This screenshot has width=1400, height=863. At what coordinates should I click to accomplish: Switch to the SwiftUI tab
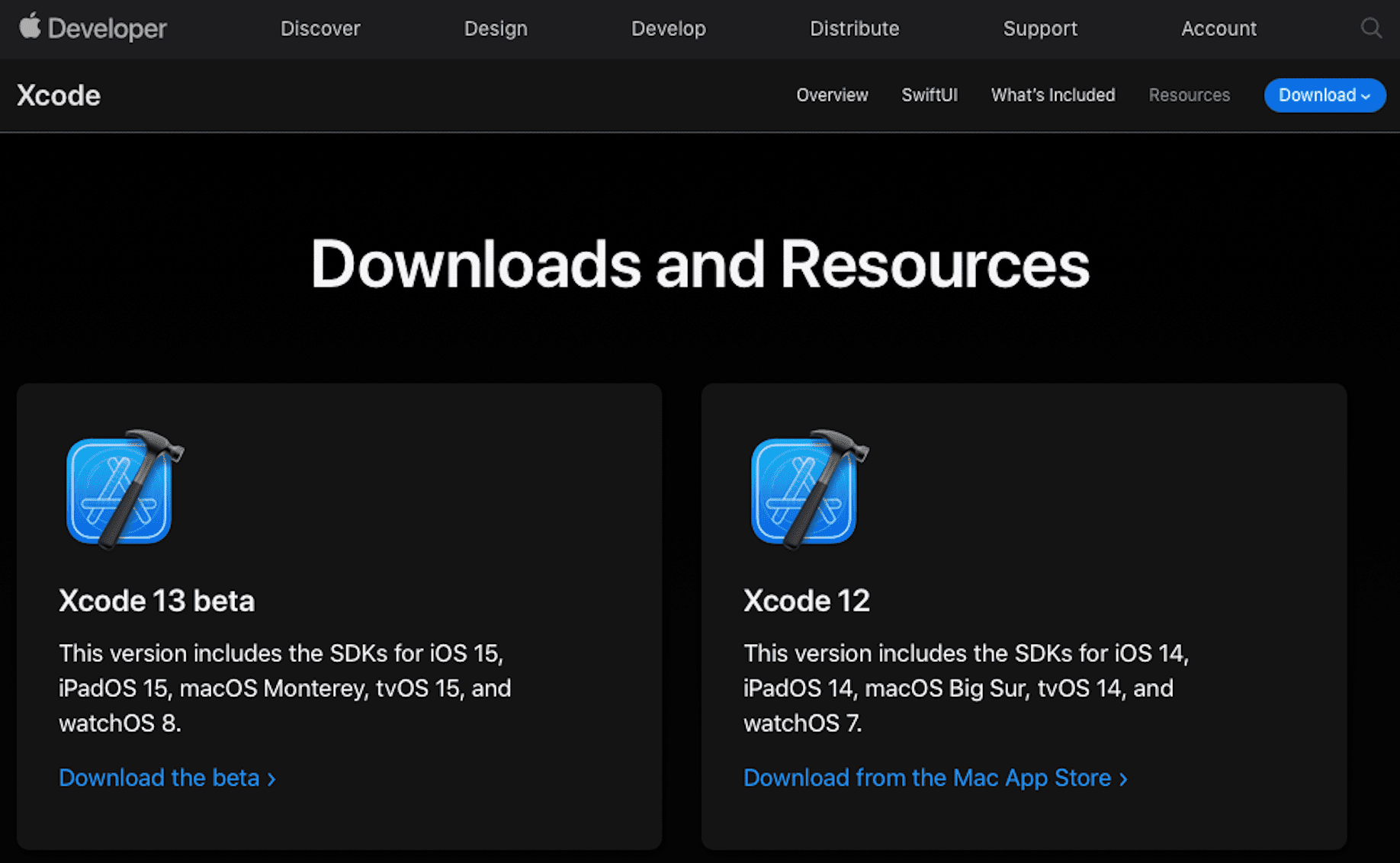(x=930, y=95)
